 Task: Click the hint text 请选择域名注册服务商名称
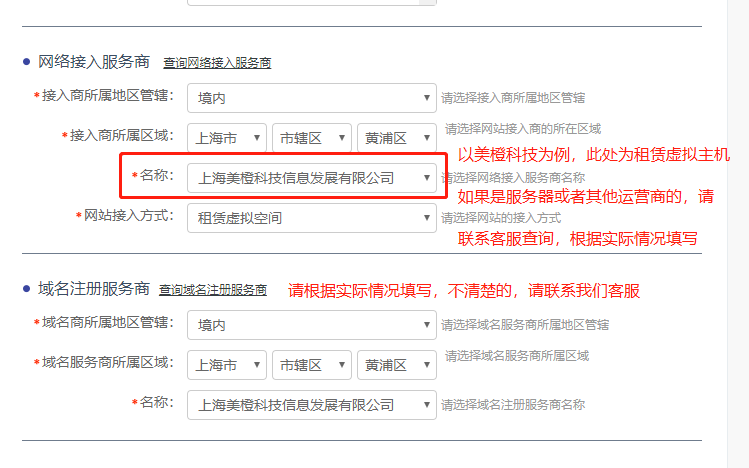[513, 405]
